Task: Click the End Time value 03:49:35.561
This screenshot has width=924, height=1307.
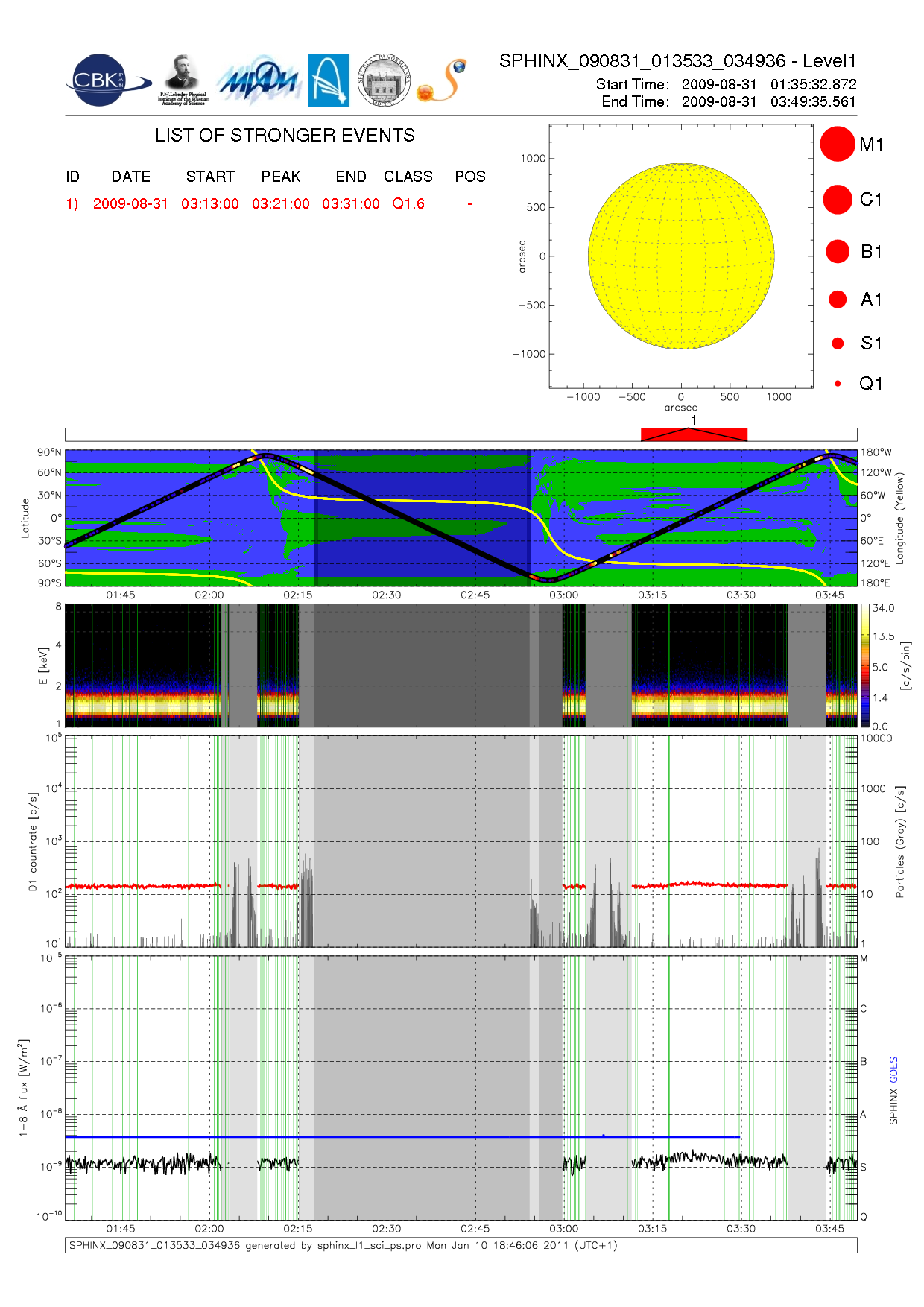Action: (814, 101)
